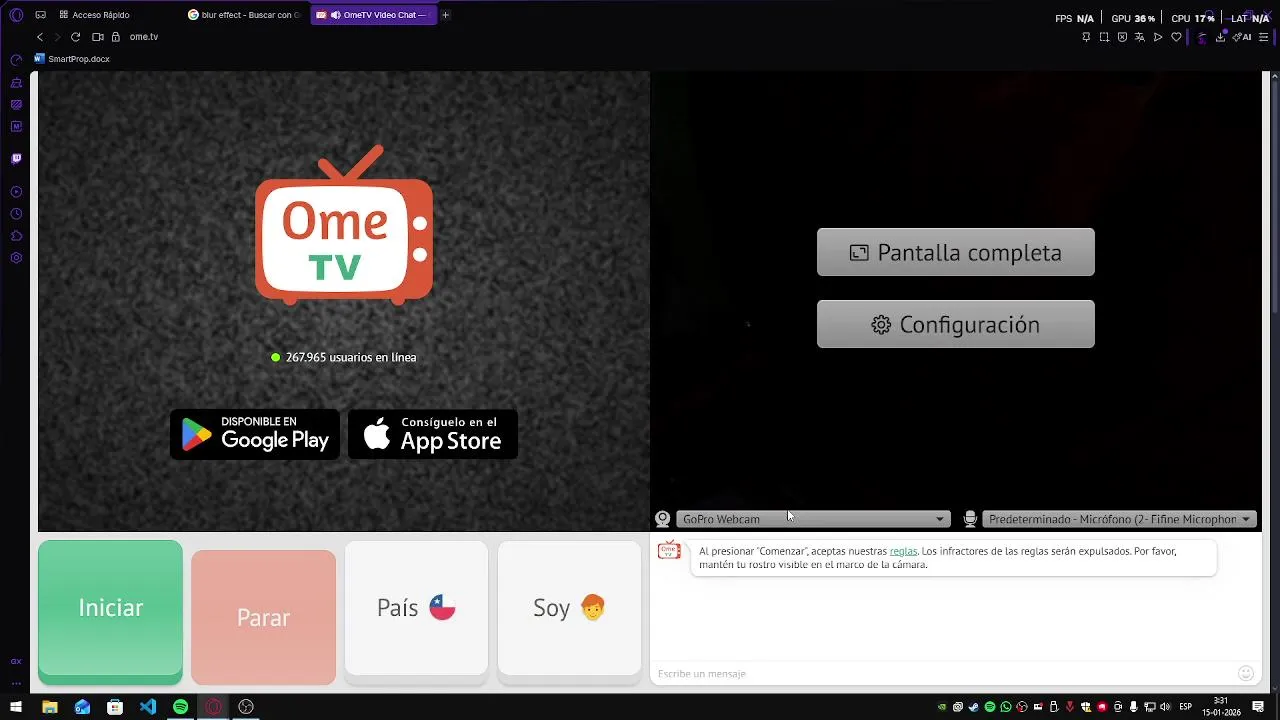
Task: Open sidebar history clock icon
Action: click(x=16, y=214)
